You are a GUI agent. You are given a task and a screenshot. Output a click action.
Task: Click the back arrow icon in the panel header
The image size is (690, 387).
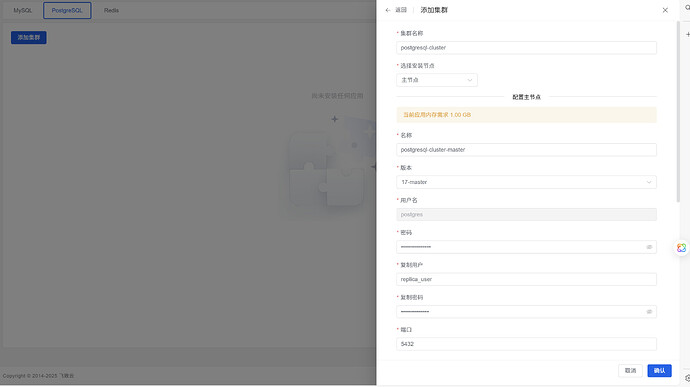pos(388,10)
